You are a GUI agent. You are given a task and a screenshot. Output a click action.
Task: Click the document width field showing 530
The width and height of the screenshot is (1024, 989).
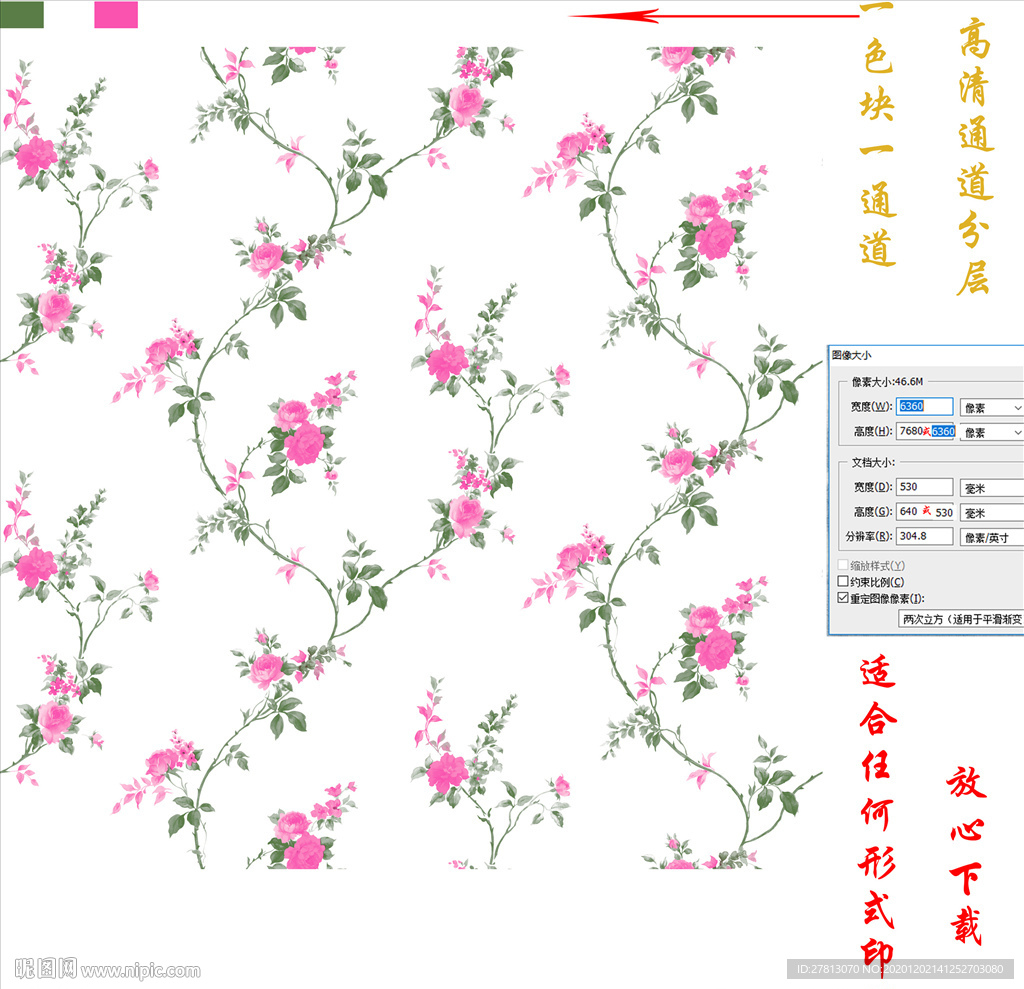click(924, 488)
